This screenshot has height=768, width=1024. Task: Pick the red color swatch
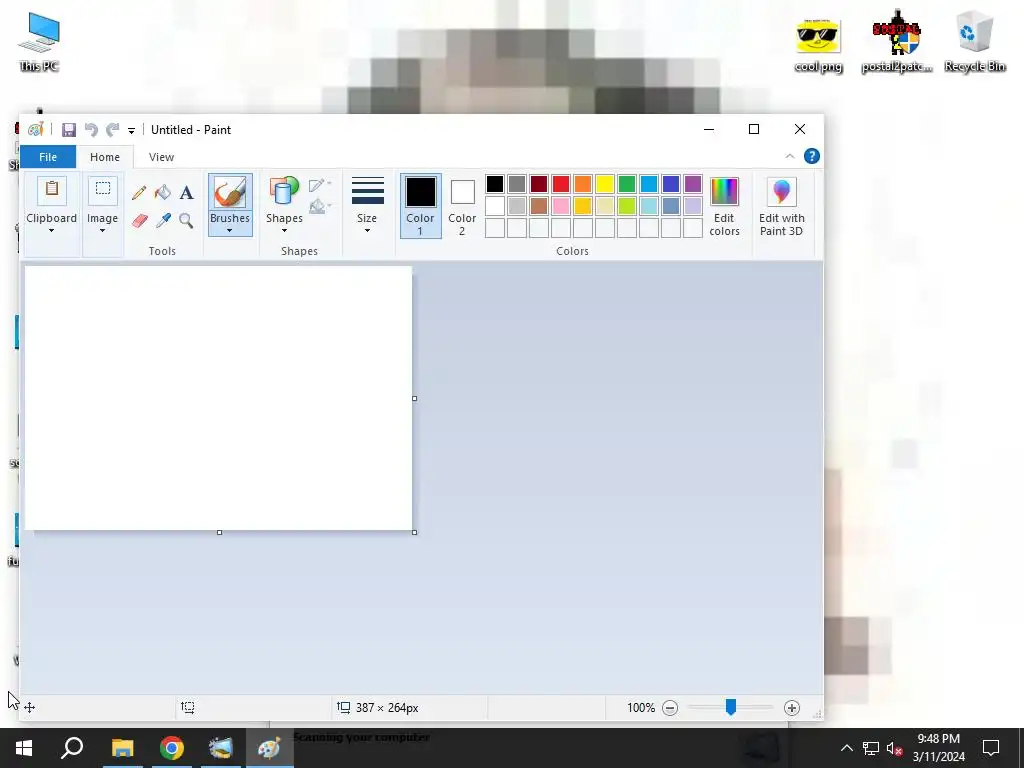click(561, 184)
